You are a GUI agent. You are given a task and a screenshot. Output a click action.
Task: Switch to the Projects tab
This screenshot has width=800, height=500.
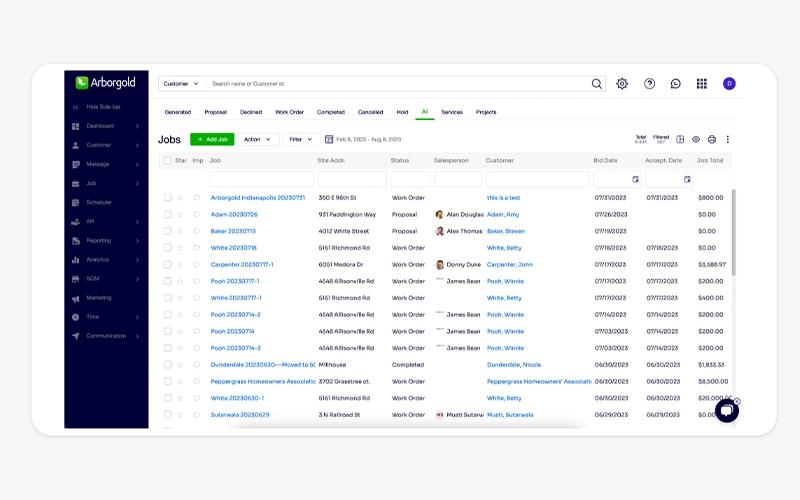(x=486, y=112)
